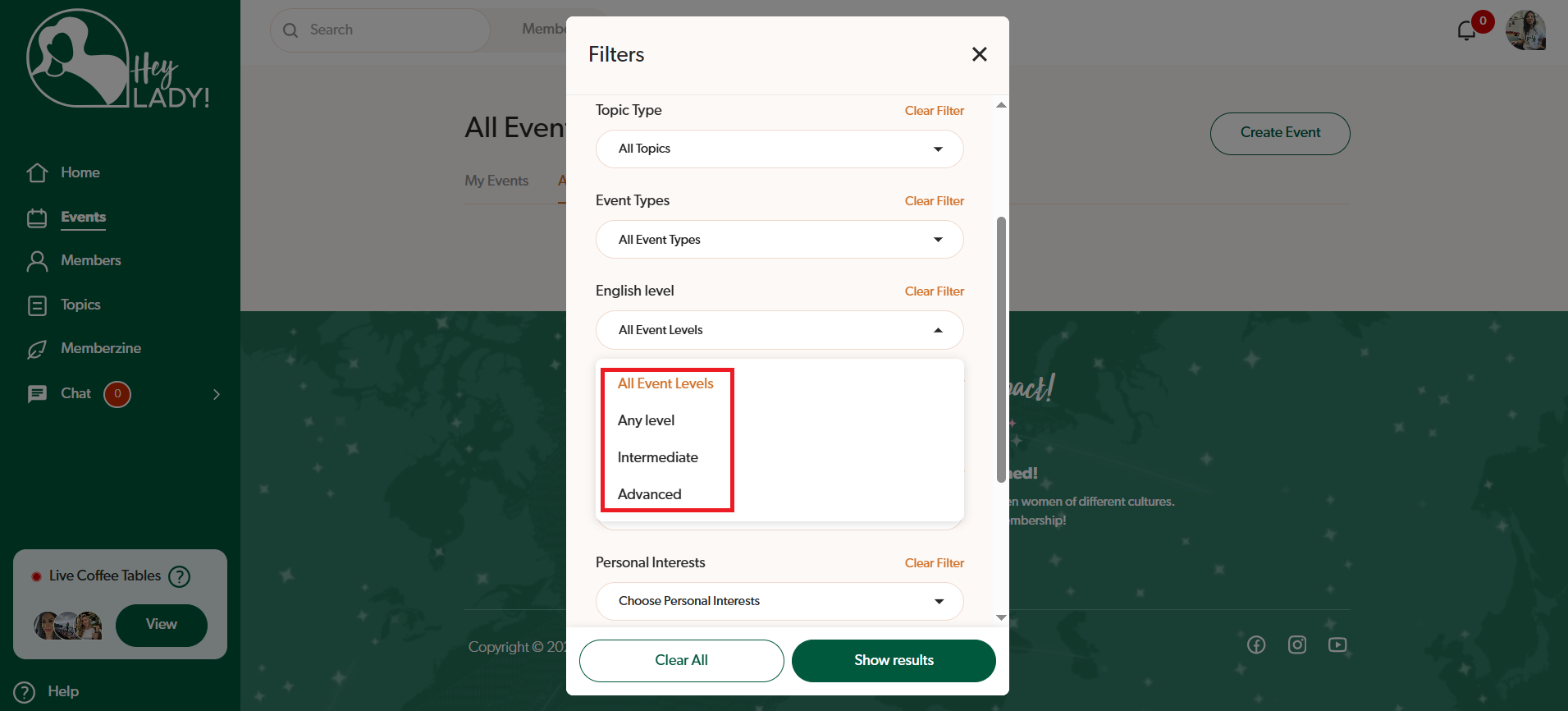Expand Choose Personal Interests dropdown
The height and width of the screenshot is (711, 1568).
[x=779, y=601]
